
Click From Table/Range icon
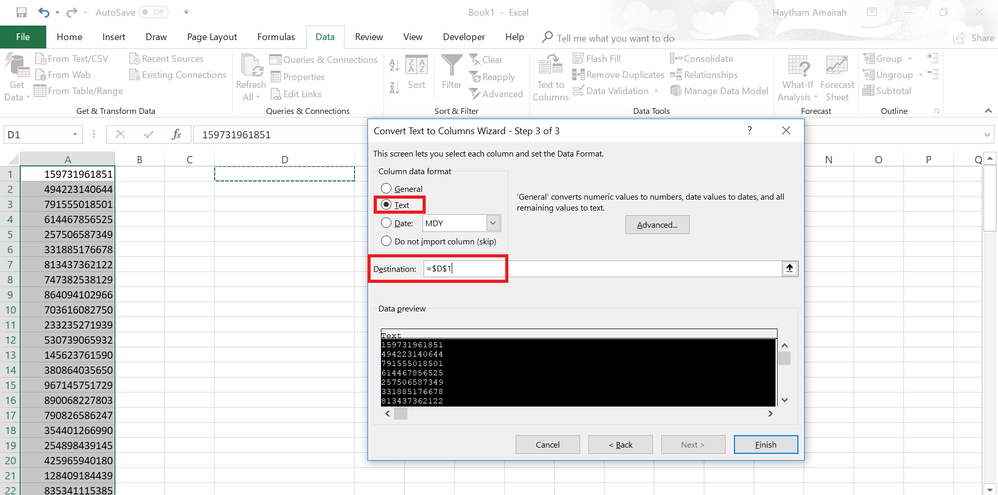pyautogui.click(x=41, y=91)
